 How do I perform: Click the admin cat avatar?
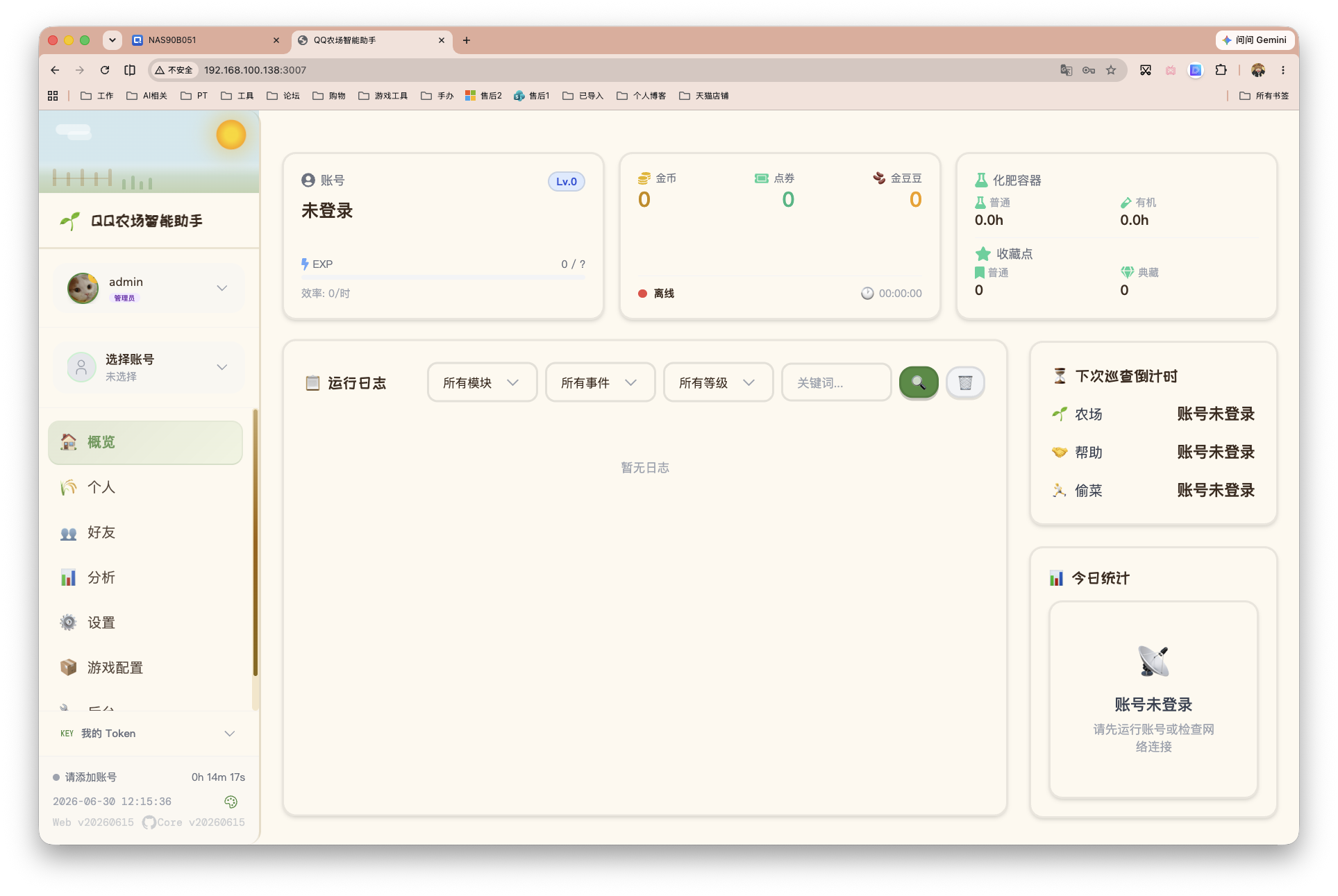[x=83, y=288]
